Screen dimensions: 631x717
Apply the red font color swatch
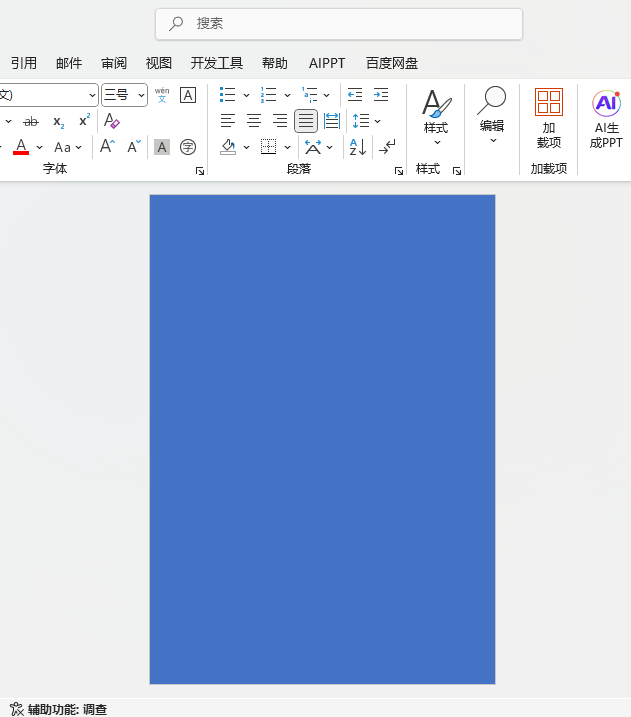pyautogui.click(x=21, y=147)
